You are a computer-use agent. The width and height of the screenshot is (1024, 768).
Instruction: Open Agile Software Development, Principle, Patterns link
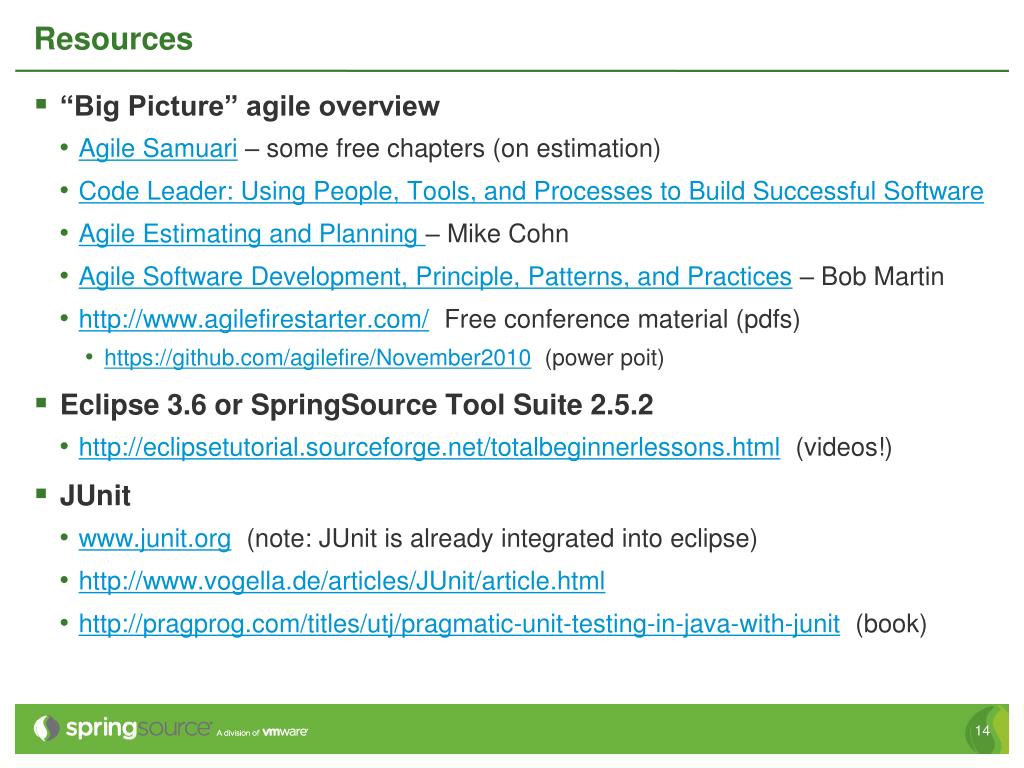435,277
